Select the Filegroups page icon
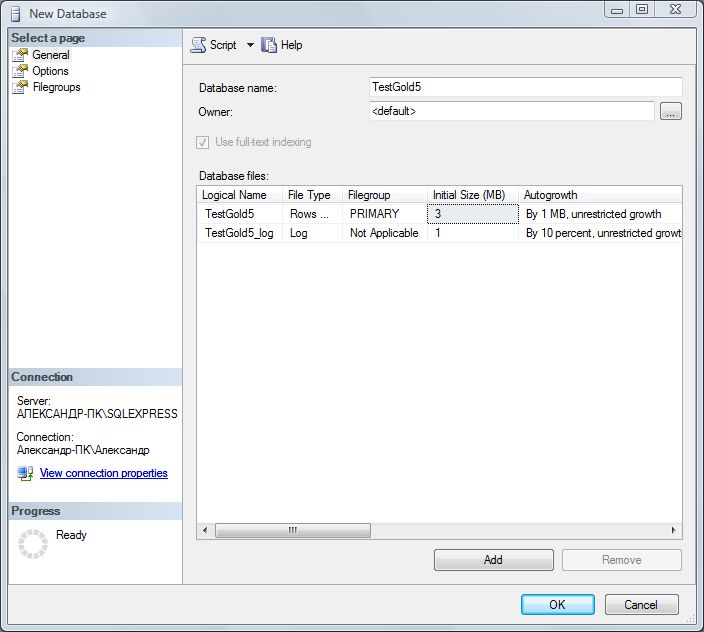The height and width of the screenshot is (632, 704). [x=20, y=87]
